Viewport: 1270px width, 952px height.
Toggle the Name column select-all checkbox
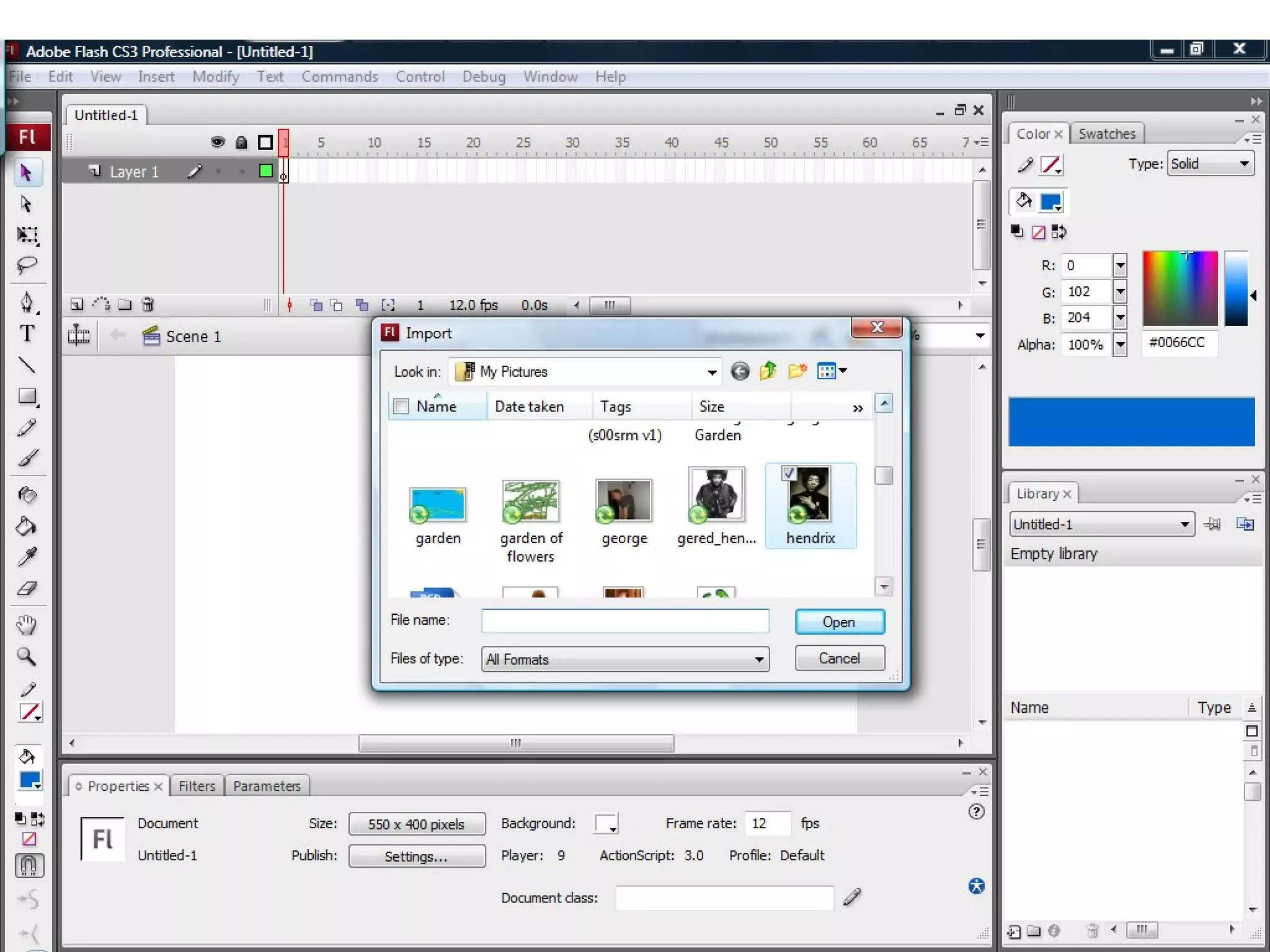tap(401, 406)
